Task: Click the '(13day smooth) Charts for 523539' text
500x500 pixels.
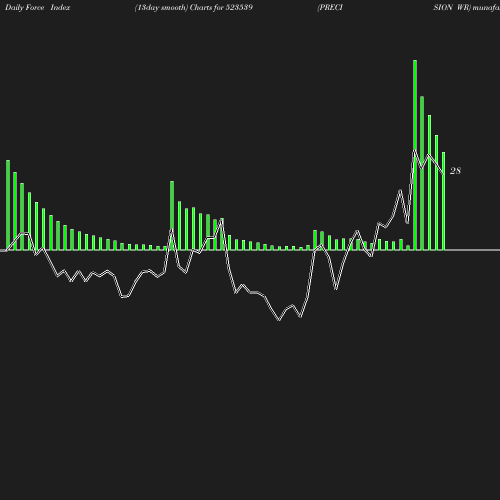Action: coord(194,8)
